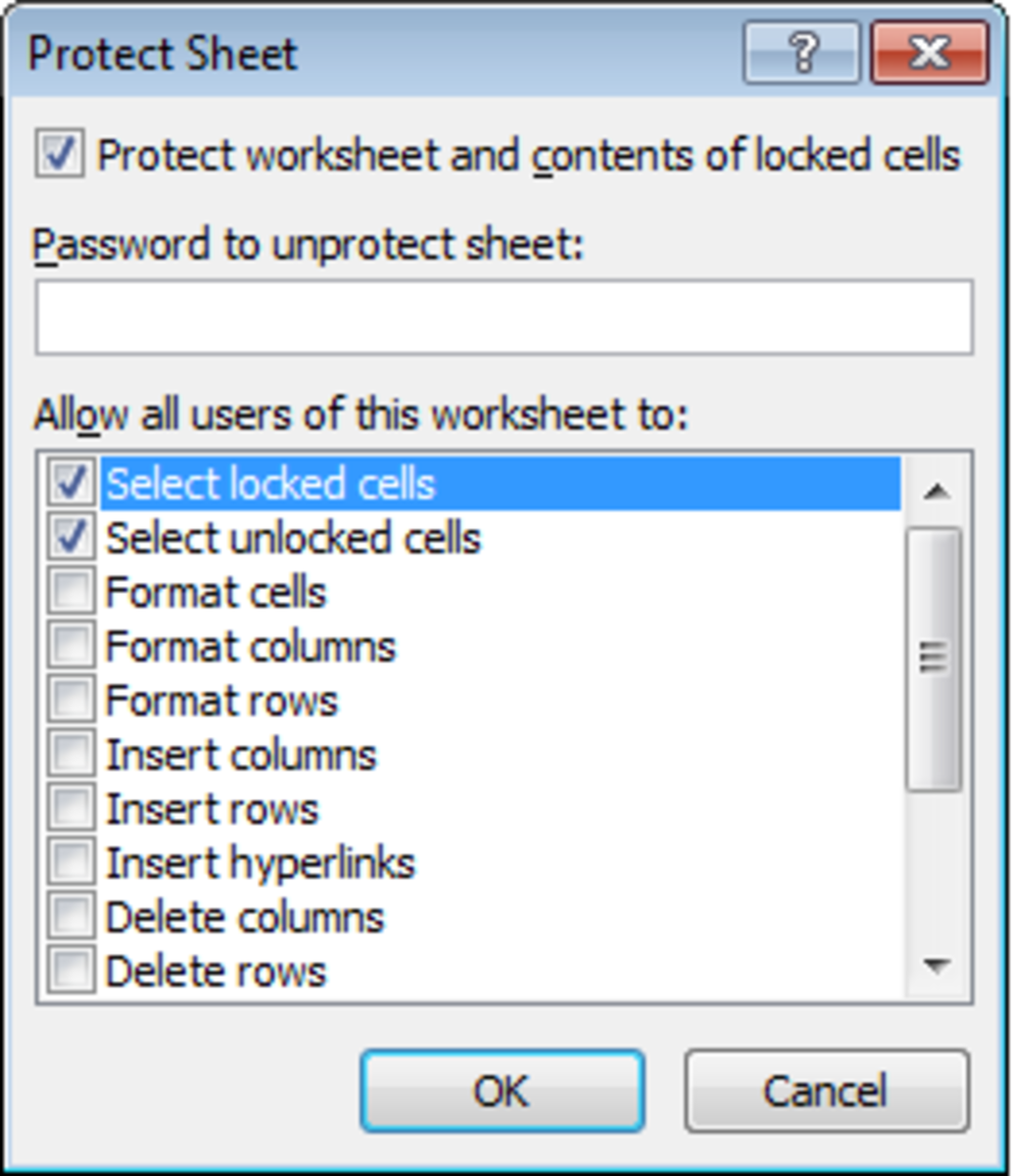Confirm protection with the OK button

(502, 1090)
